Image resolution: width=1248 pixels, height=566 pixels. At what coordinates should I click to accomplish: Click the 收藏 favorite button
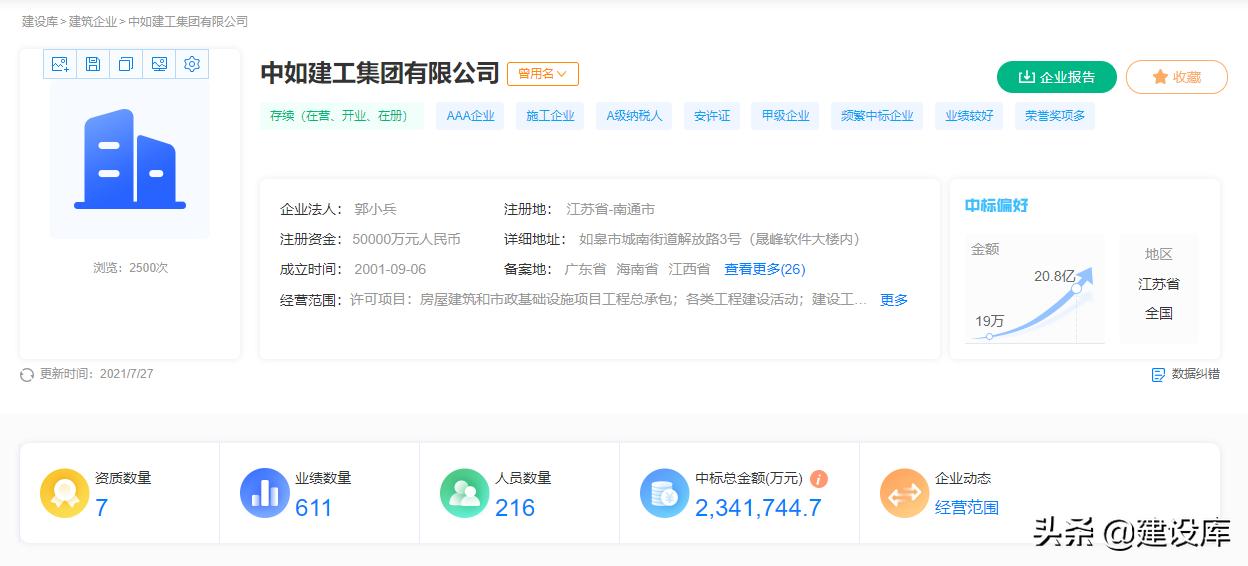(1177, 77)
